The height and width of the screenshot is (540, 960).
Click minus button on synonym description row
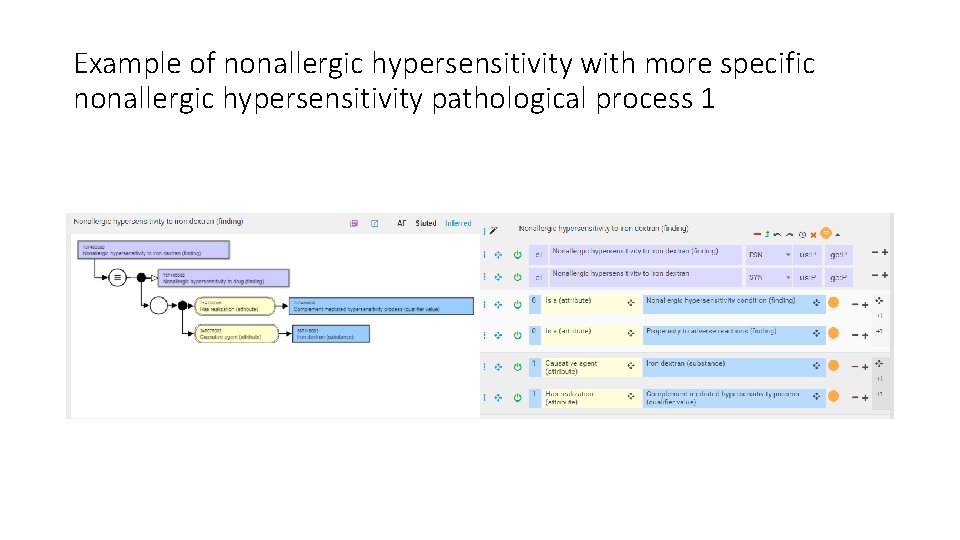874,276
